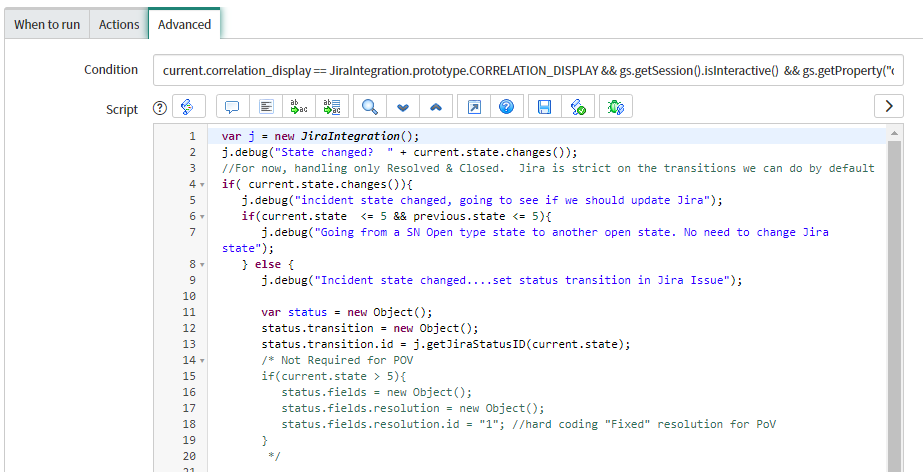Switch to the When to run tab
Screen dimensions: 923x472
pos(47,25)
